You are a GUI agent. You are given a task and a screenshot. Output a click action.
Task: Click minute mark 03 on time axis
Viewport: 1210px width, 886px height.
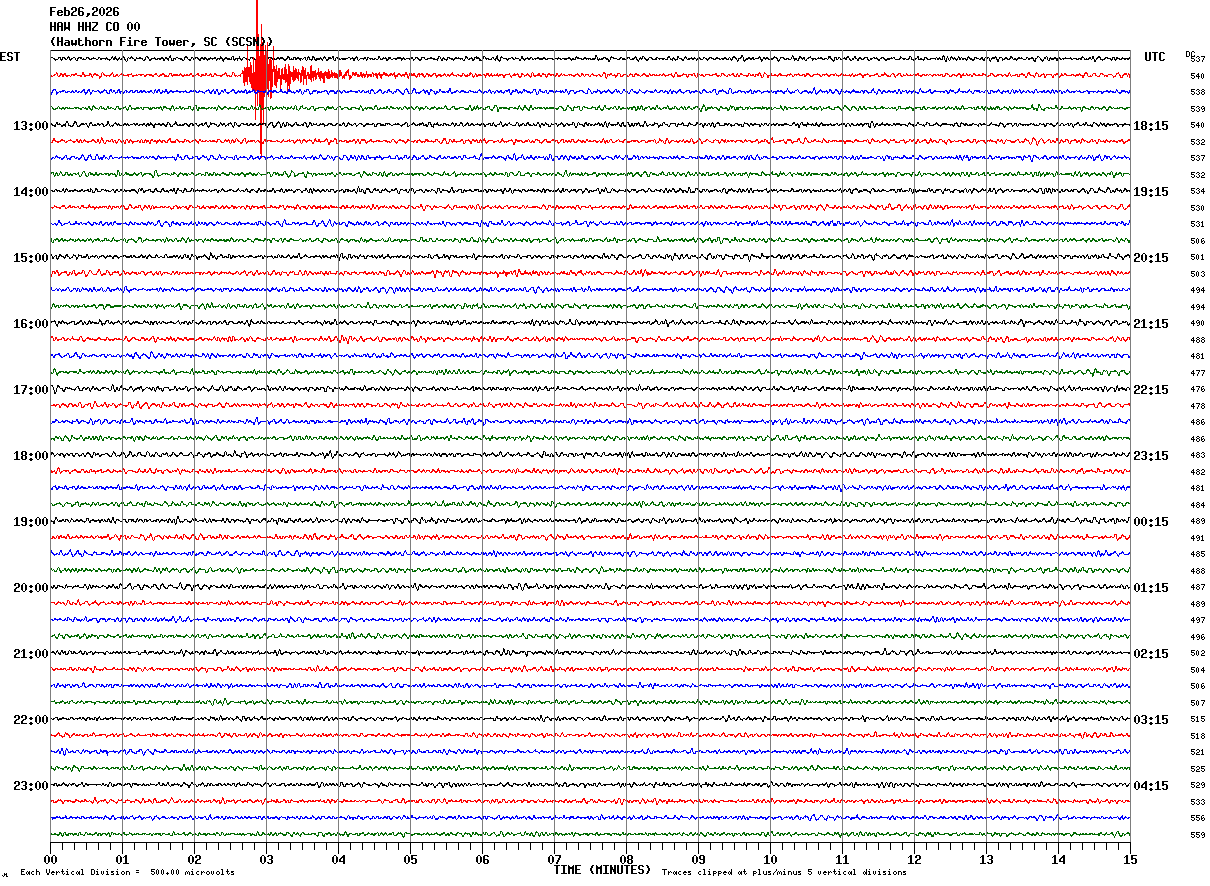tap(267, 859)
